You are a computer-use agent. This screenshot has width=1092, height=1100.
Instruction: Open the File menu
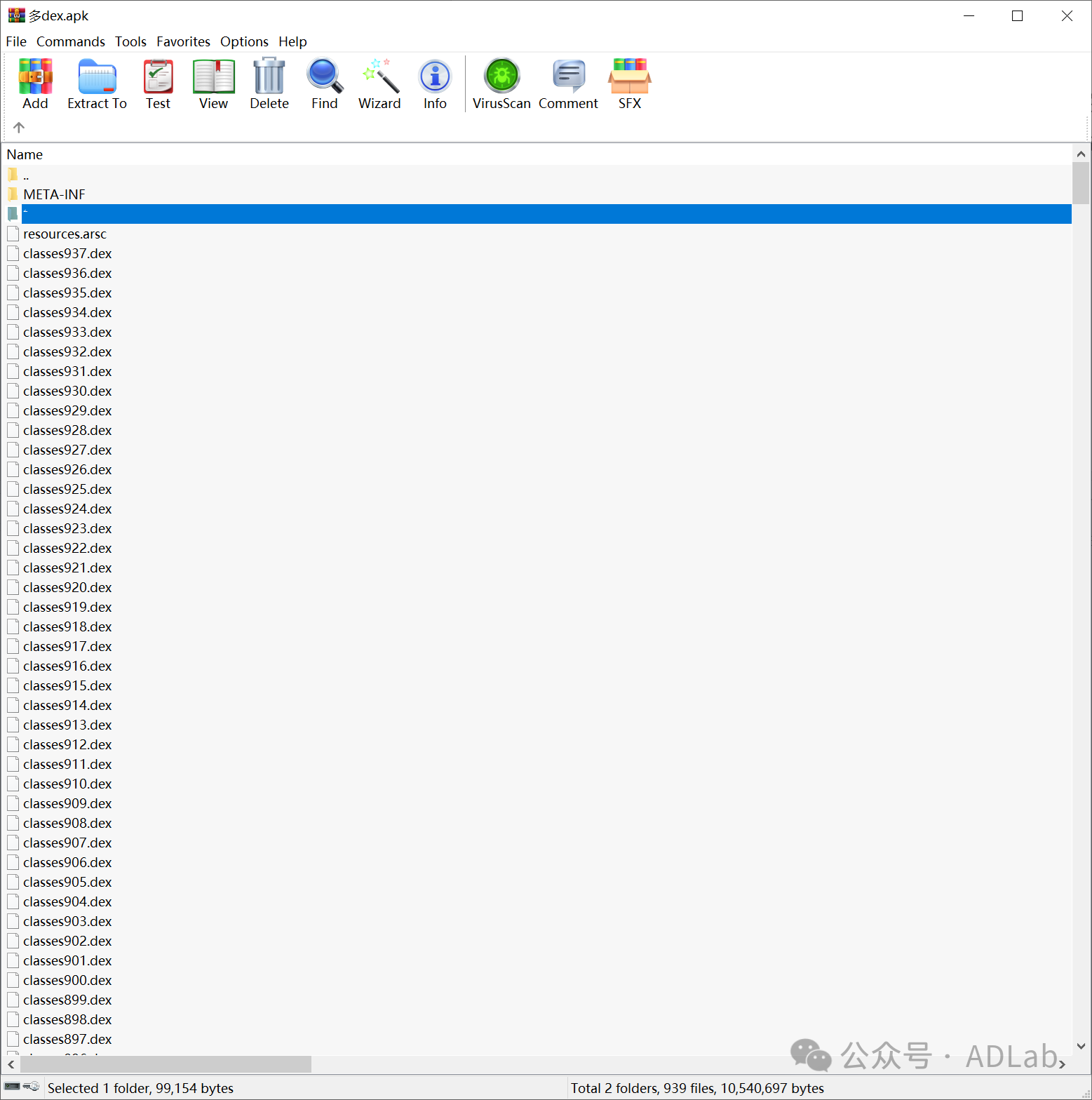[16, 41]
